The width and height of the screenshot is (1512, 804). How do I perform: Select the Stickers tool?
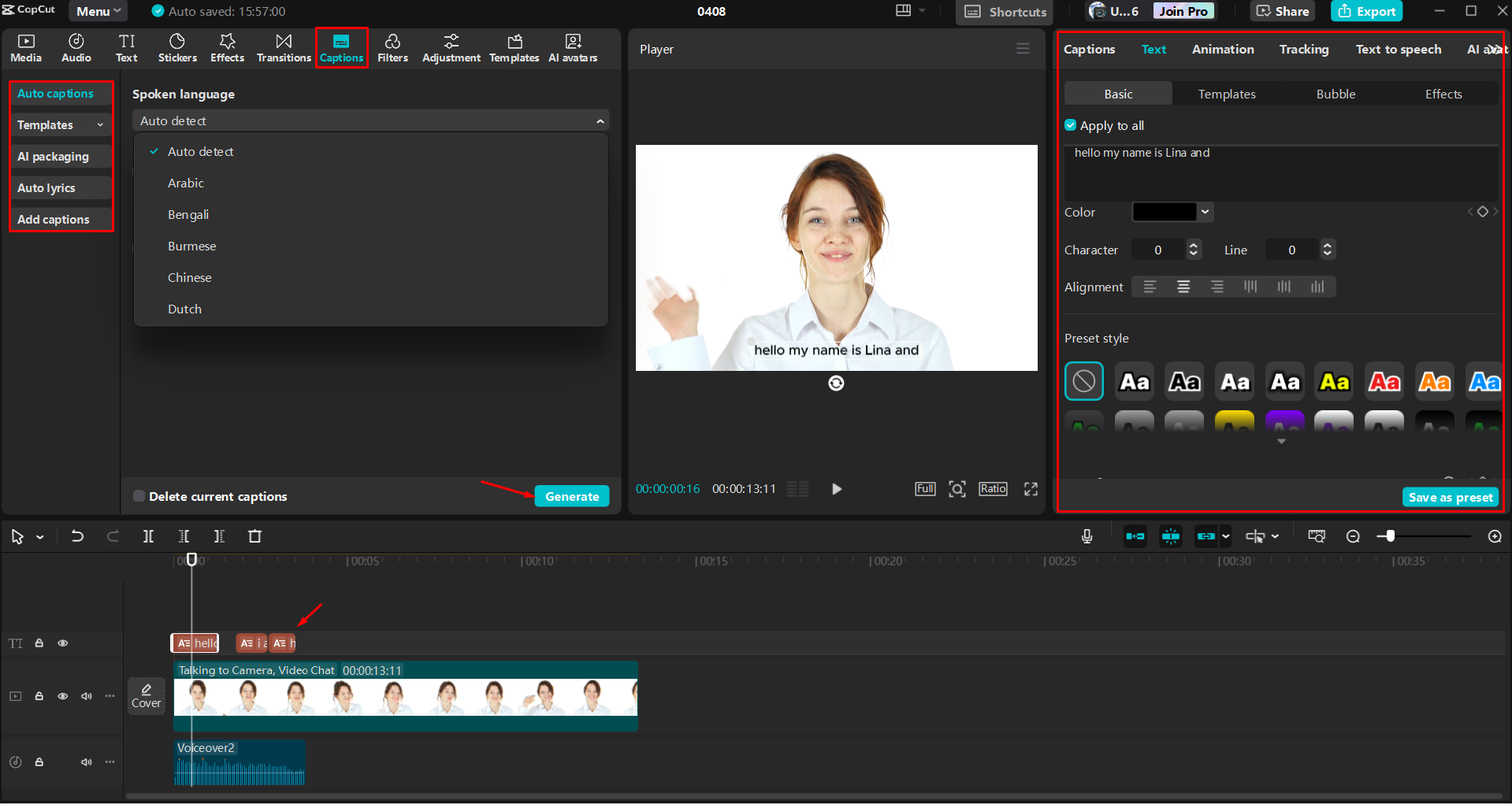pos(177,47)
